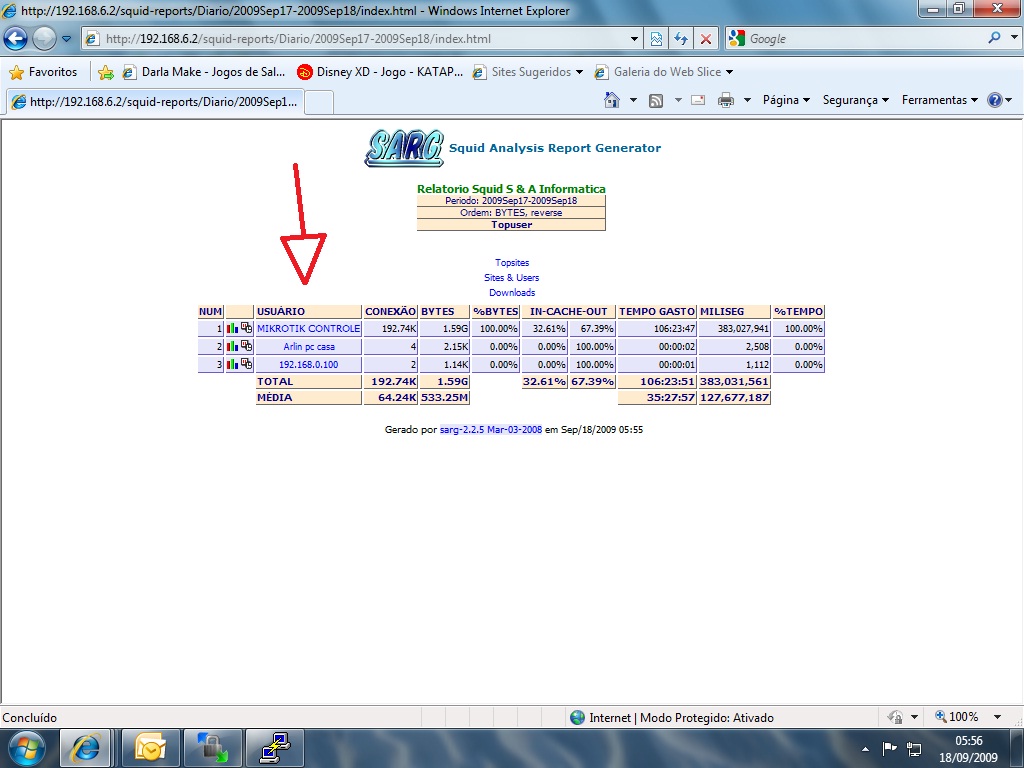Open the Topsites report link
Image resolution: width=1024 pixels, height=768 pixels.
512,263
